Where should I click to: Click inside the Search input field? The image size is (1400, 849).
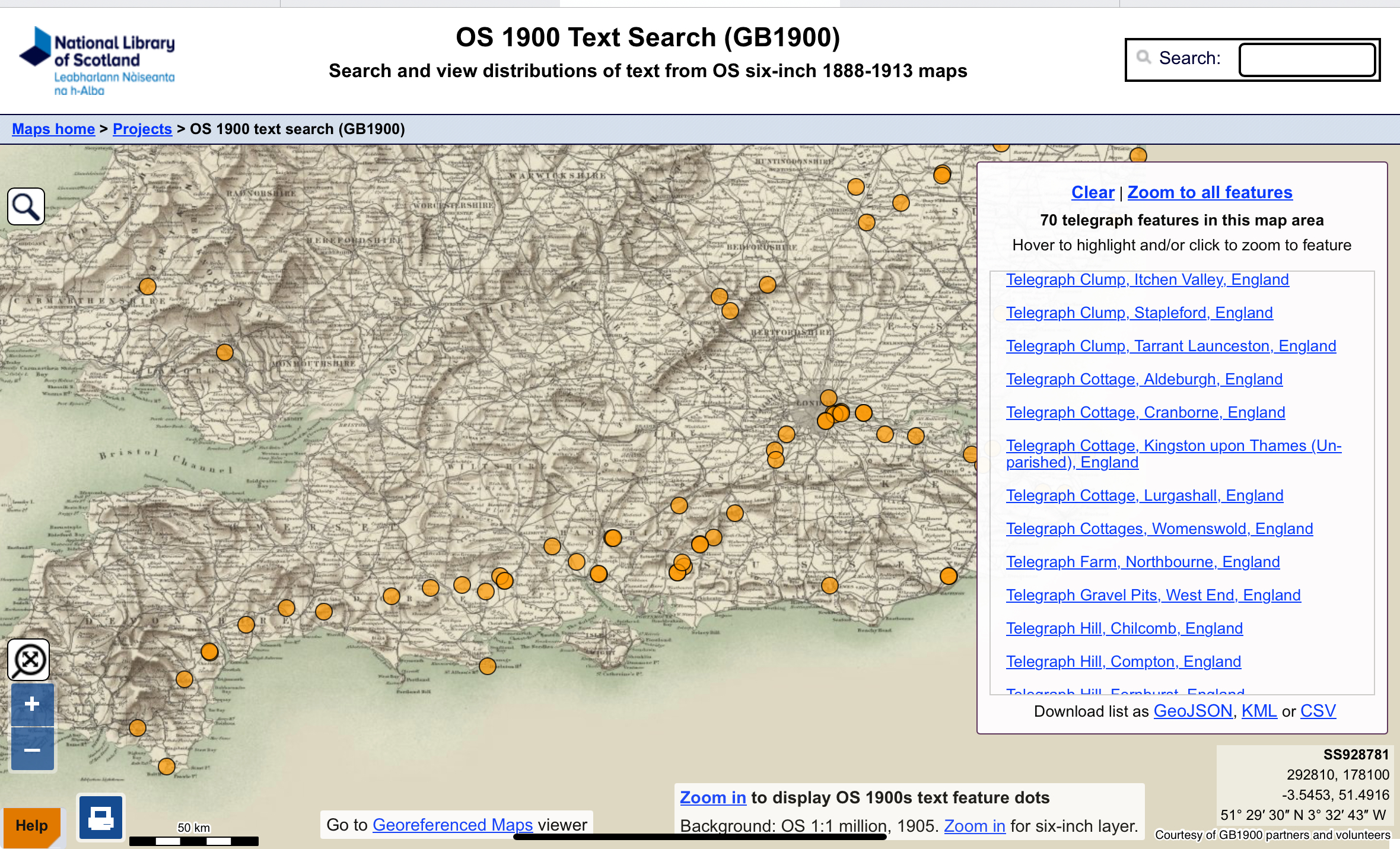pyautogui.click(x=1307, y=59)
